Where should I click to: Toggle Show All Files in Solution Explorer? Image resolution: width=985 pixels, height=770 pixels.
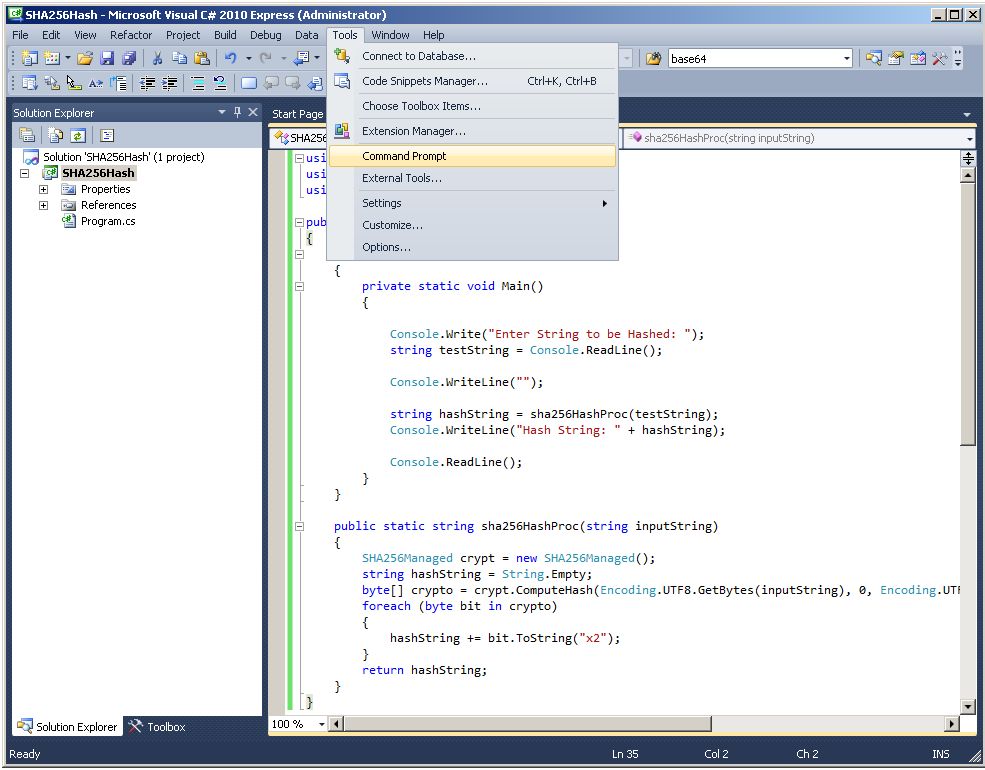pyautogui.click(x=54, y=136)
